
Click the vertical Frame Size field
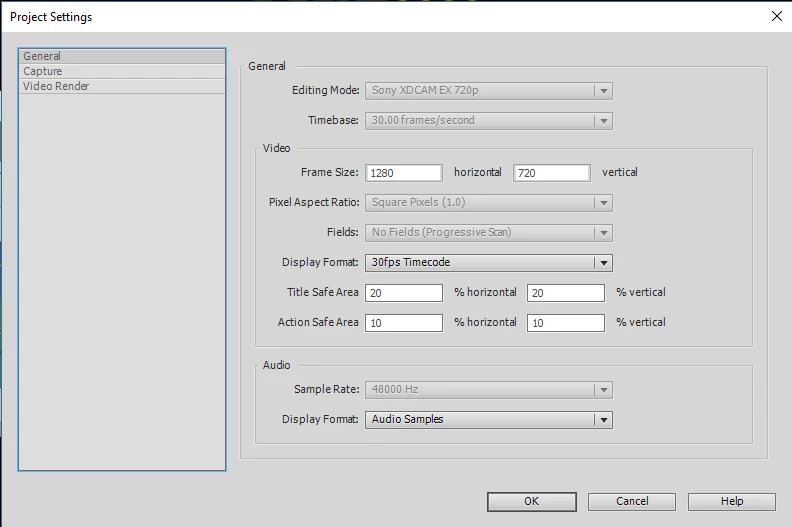point(552,173)
